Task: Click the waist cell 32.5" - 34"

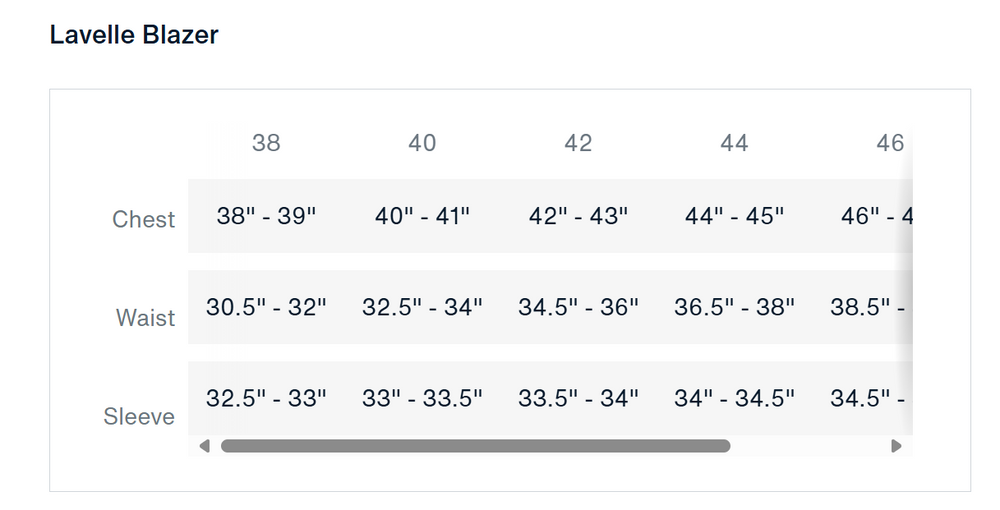Action: (x=422, y=307)
